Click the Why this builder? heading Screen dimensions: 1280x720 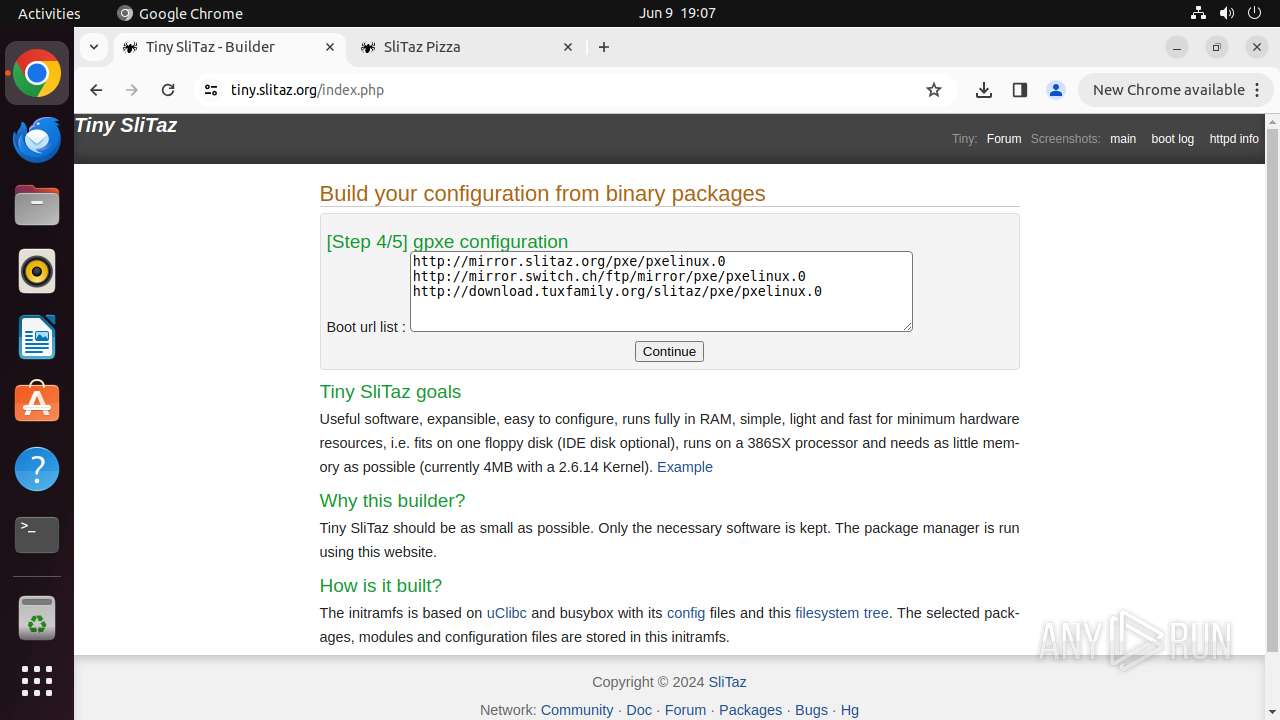[x=392, y=501]
